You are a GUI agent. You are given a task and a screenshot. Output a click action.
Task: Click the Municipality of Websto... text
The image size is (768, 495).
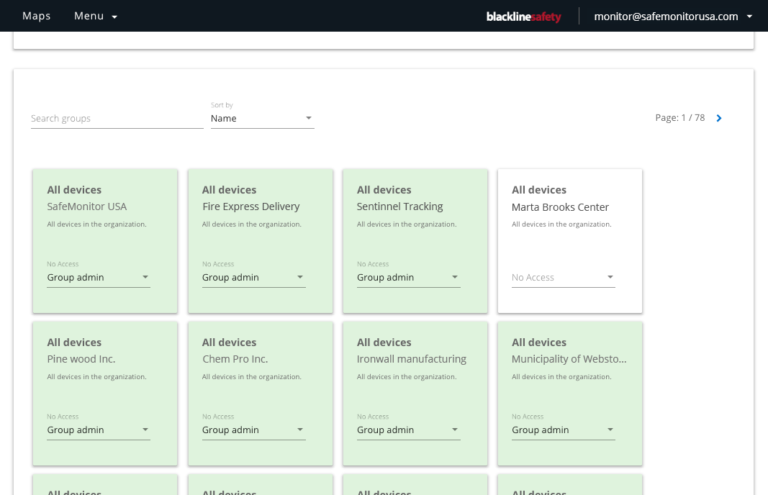(x=569, y=359)
